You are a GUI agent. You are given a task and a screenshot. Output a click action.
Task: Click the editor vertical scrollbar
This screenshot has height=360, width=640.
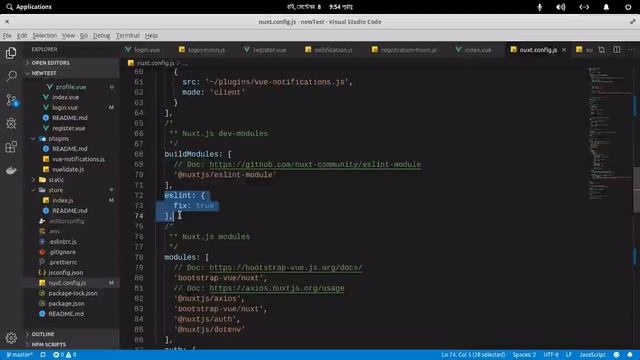click(637, 190)
